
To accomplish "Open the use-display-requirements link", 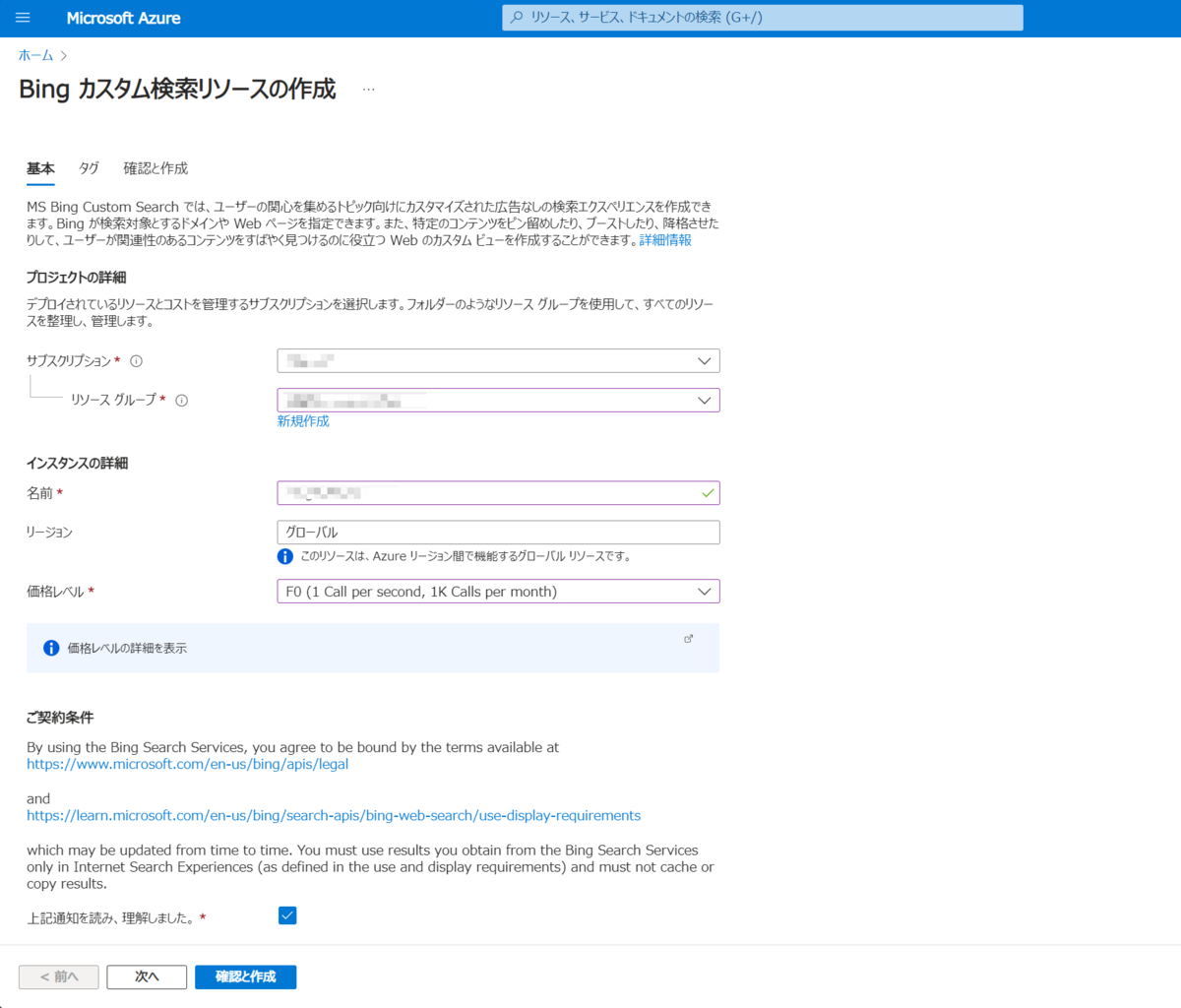I will (x=334, y=816).
